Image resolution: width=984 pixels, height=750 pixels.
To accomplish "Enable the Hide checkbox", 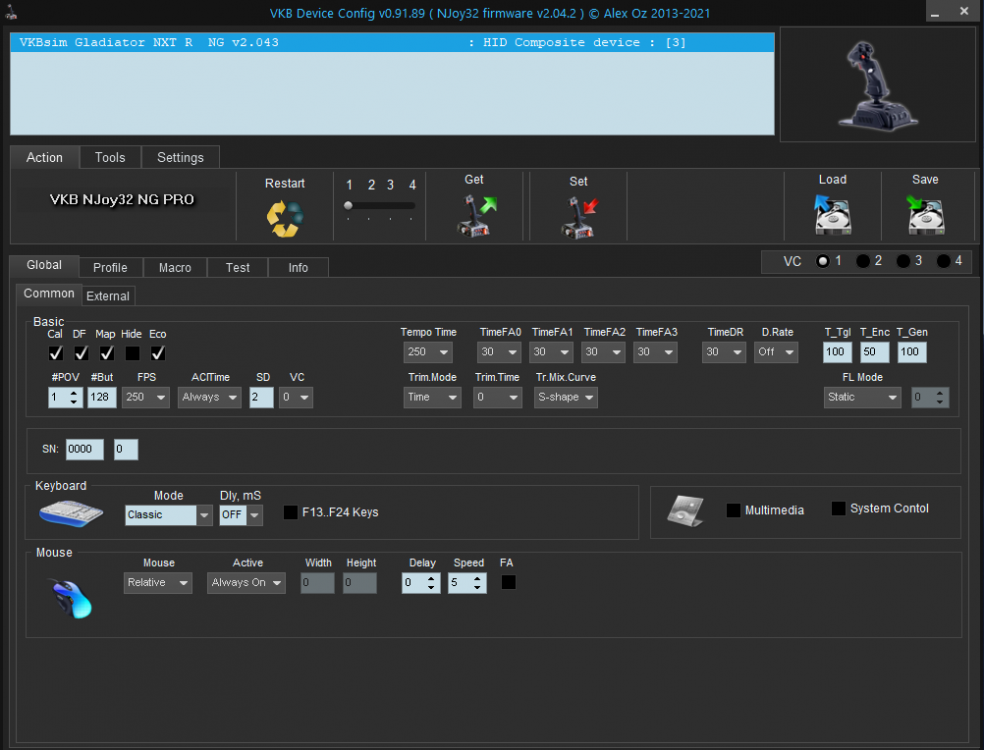I will (132, 353).
